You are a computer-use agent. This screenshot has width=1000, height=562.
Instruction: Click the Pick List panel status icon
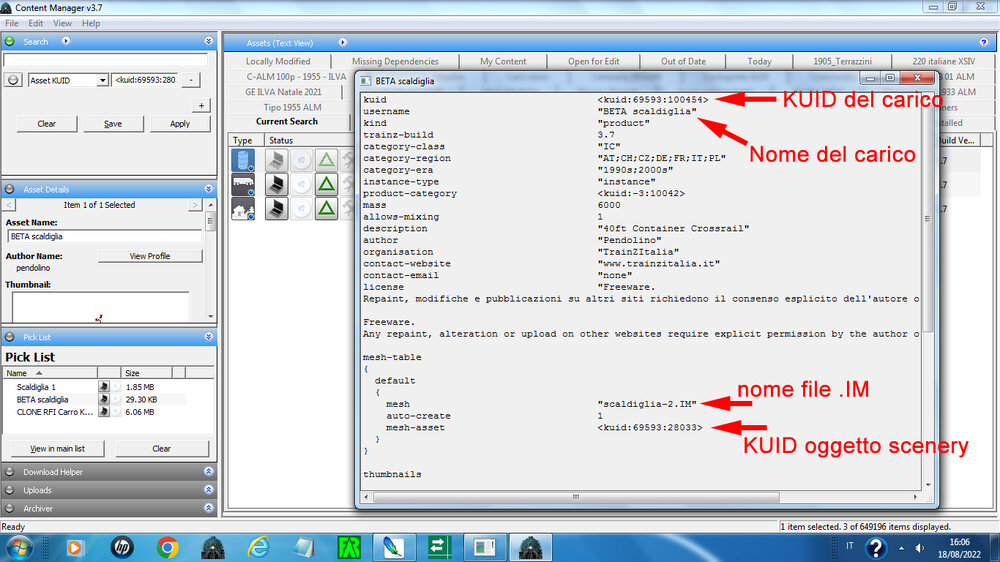(x=10, y=337)
